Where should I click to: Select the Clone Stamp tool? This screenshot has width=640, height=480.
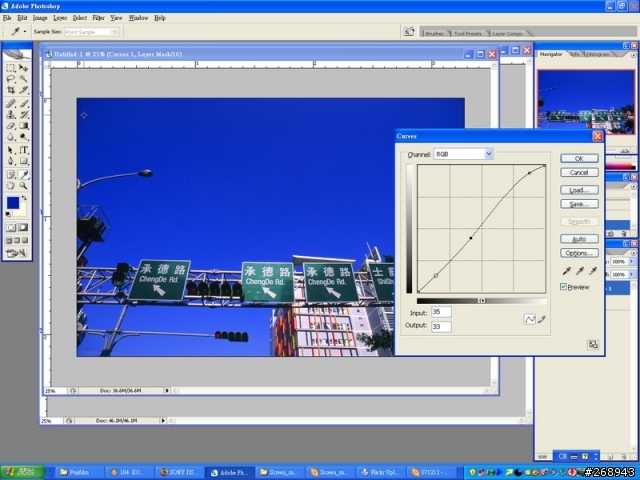(11, 115)
